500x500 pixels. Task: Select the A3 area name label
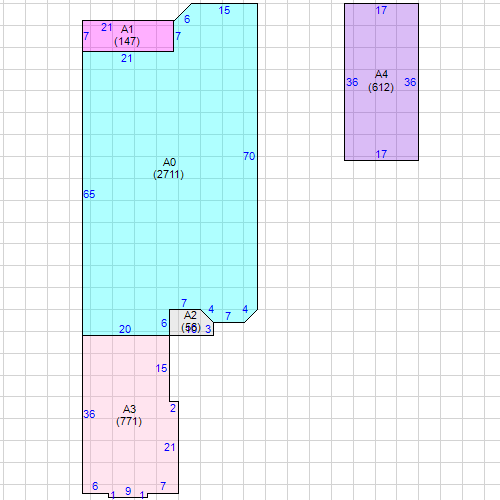pos(129,409)
